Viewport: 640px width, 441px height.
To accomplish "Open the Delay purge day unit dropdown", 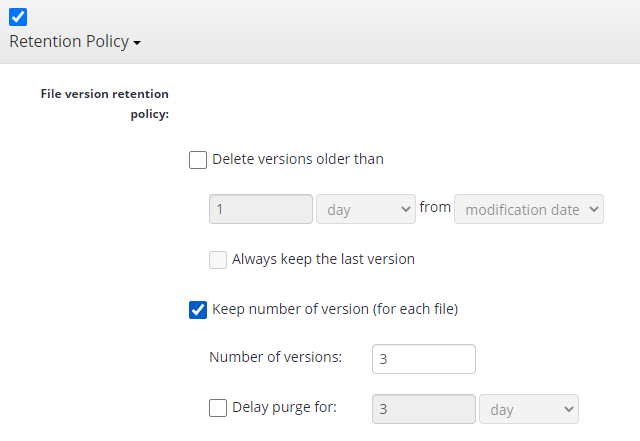I will coord(529,409).
